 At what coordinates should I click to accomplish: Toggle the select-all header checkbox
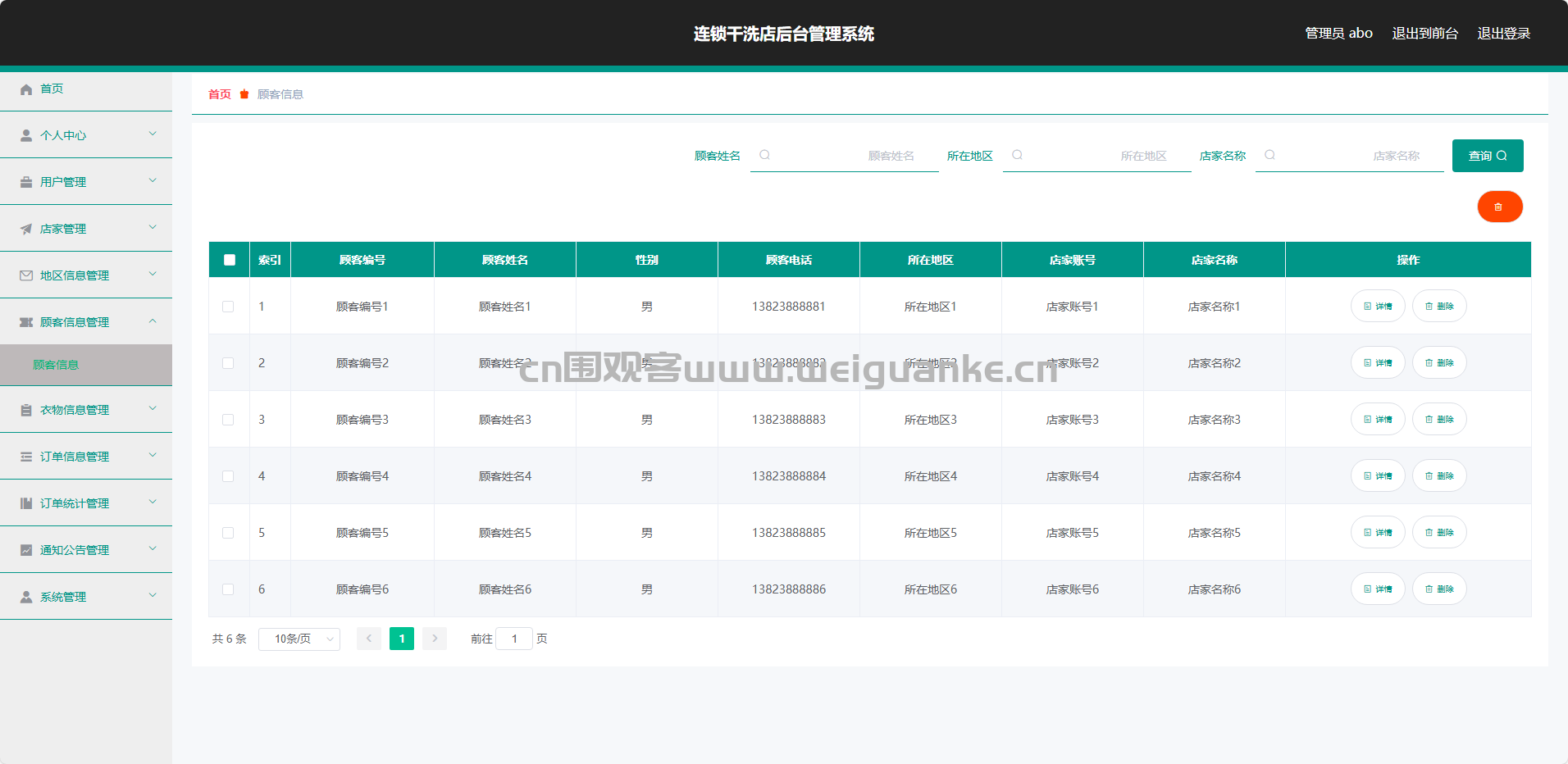230,260
